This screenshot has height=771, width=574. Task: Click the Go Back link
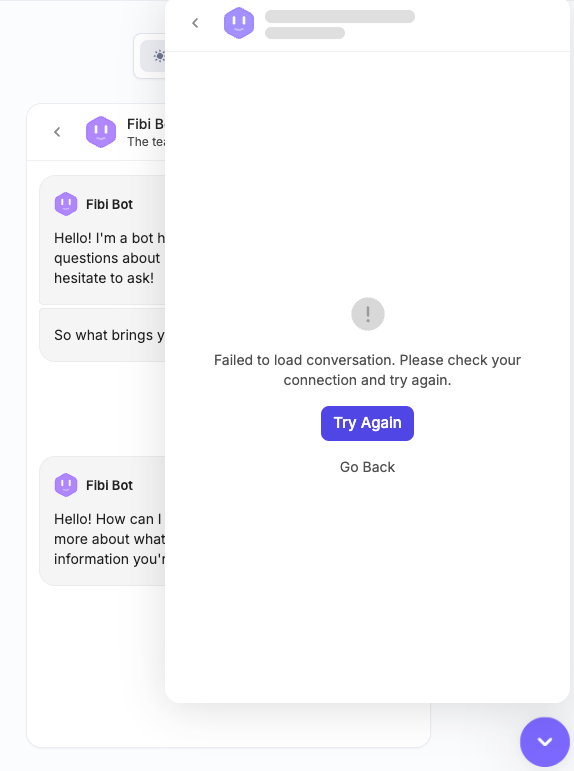coord(367,467)
